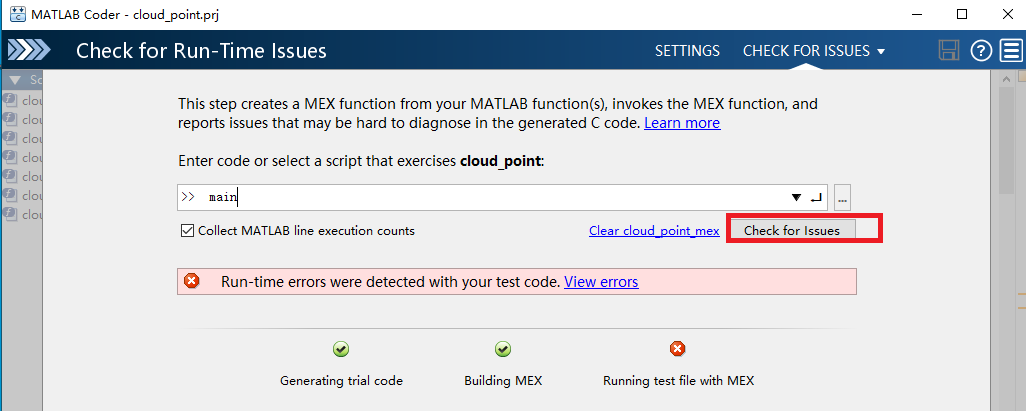Image resolution: width=1026 pixels, height=411 pixels.
Task: Click the save project disk icon
Action: click(x=949, y=51)
